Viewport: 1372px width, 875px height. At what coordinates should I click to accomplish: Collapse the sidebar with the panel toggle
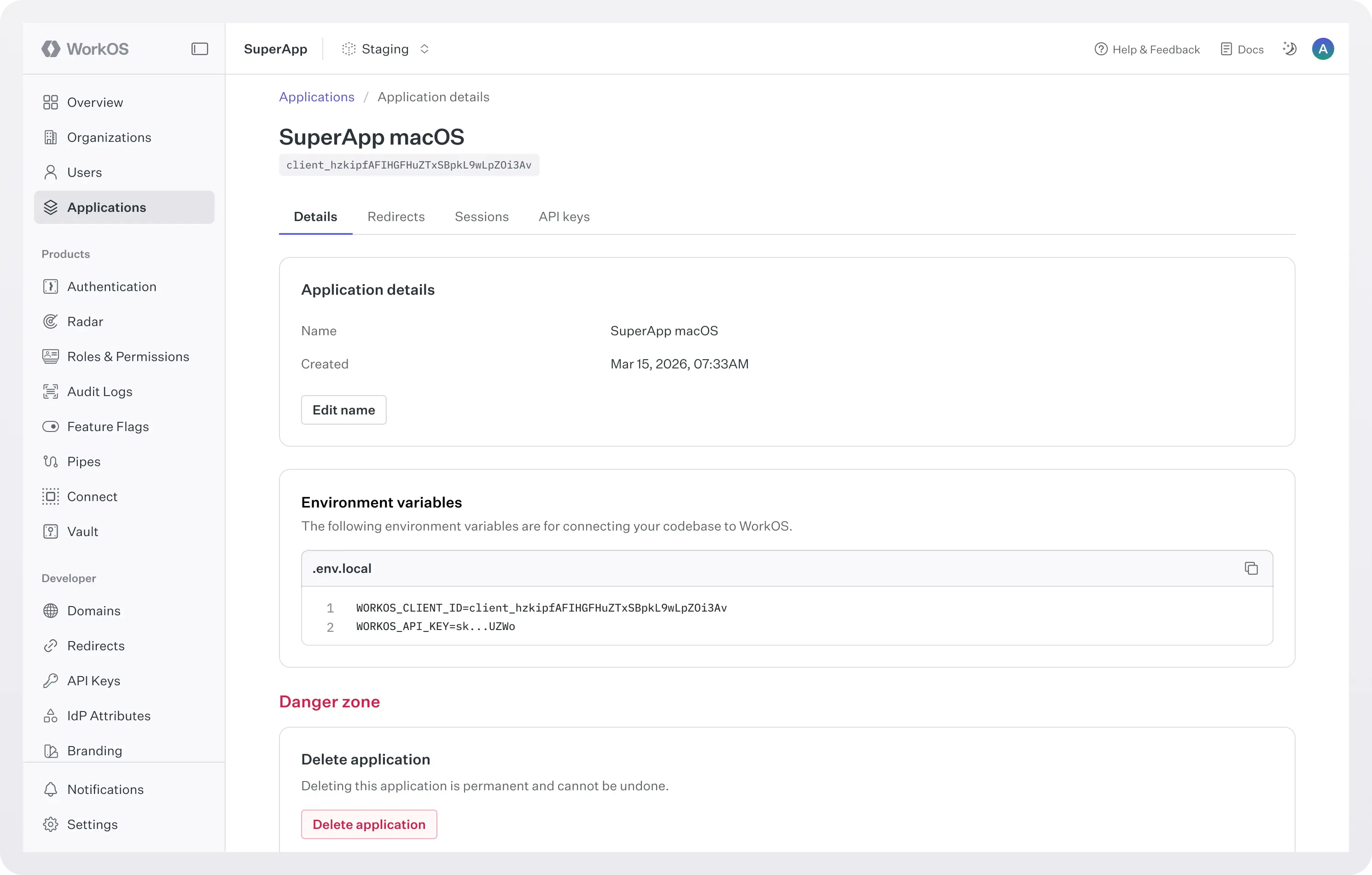click(x=199, y=49)
